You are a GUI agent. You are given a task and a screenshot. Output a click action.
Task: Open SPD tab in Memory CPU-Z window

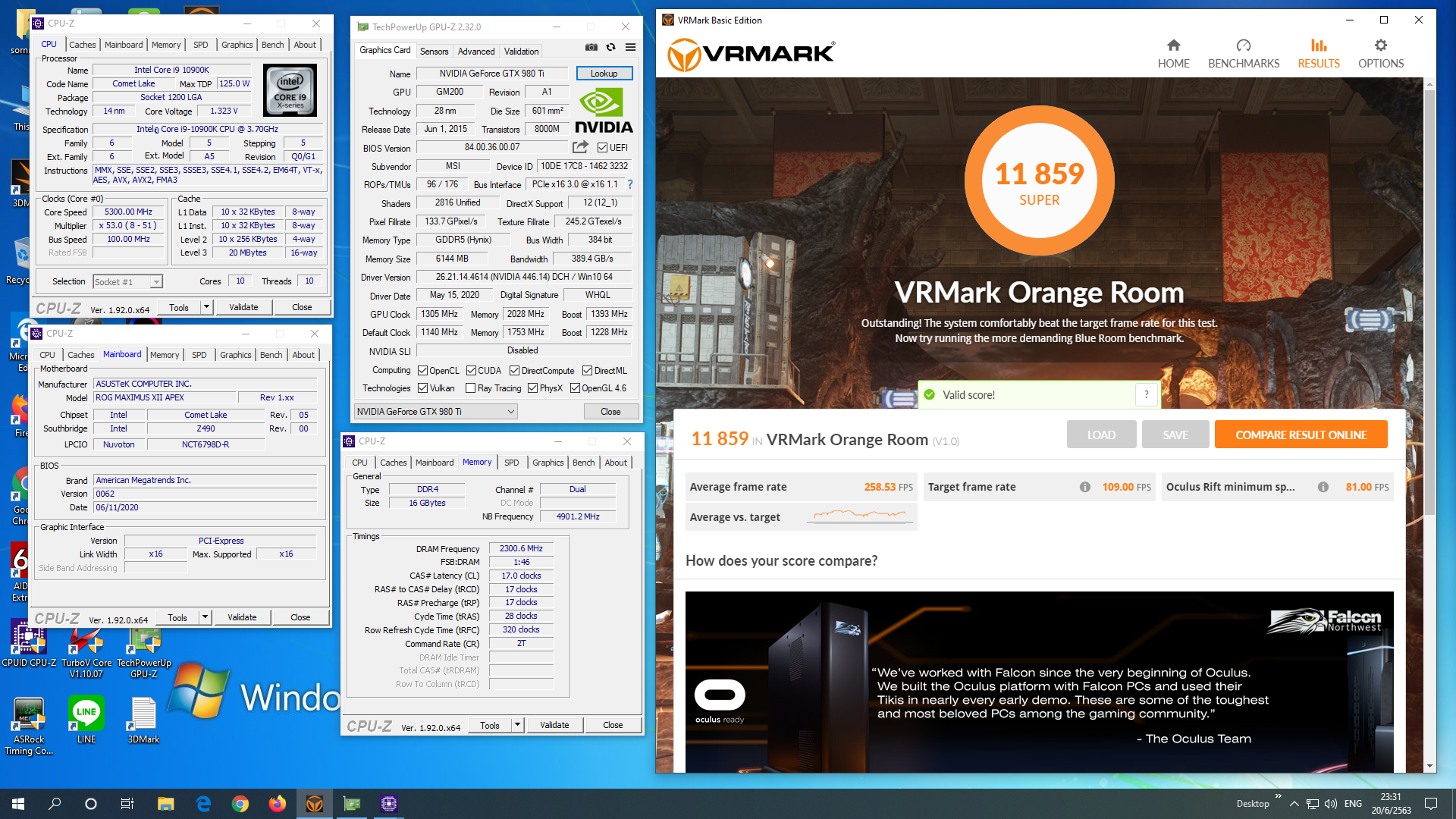pyautogui.click(x=512, y=462)
